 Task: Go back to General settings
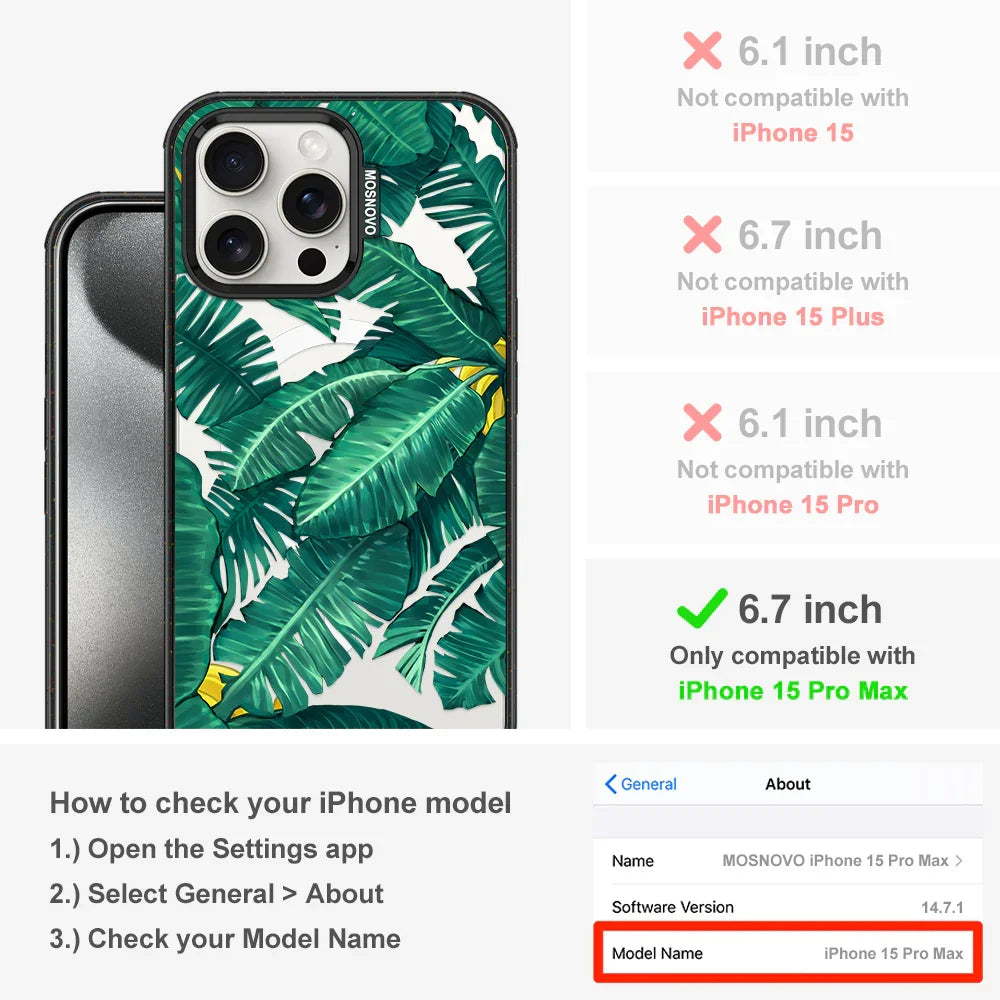[x=641, y=784]
